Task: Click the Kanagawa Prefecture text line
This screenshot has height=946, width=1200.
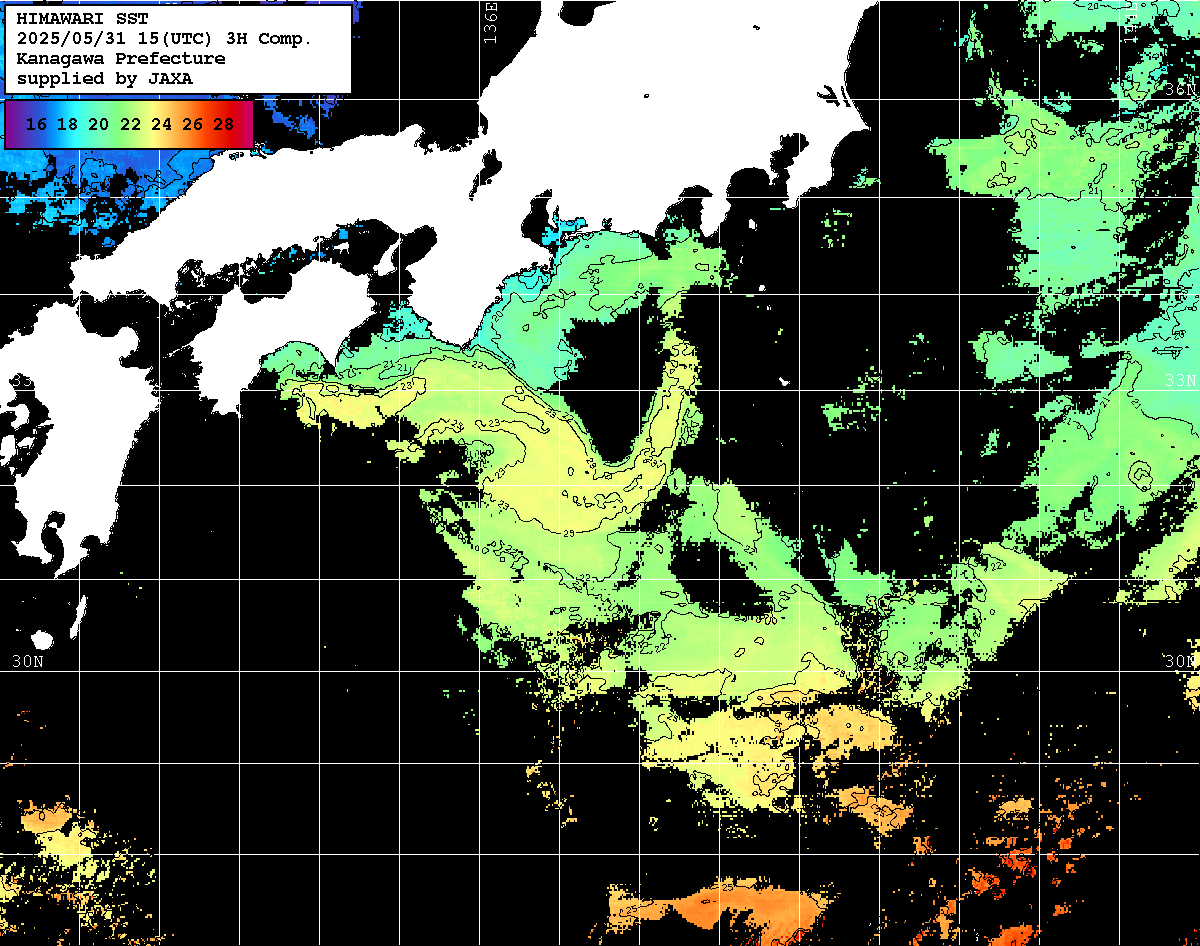Action: tap(121, 58)
